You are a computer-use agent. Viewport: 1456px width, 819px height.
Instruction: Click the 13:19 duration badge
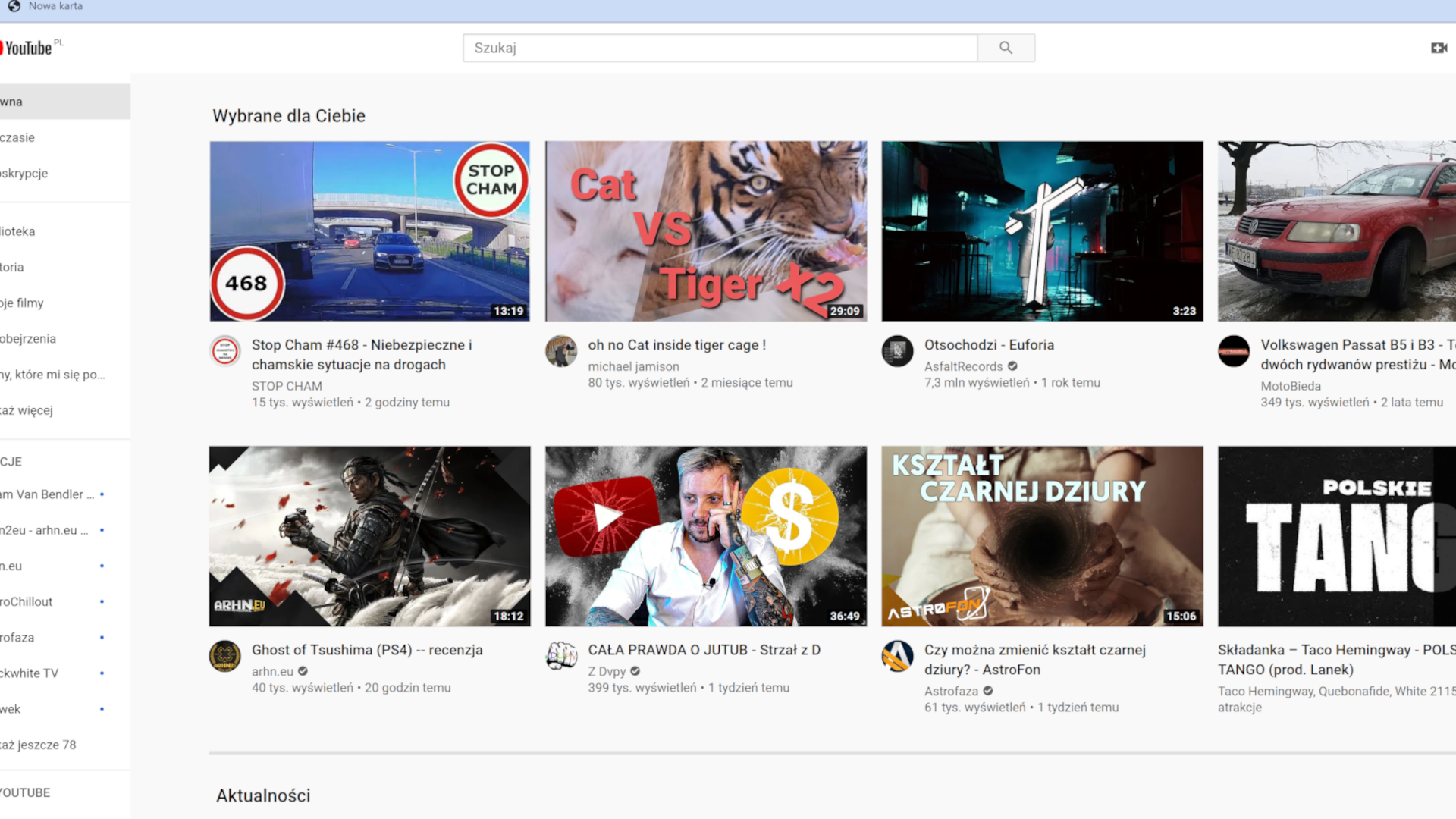509,311
